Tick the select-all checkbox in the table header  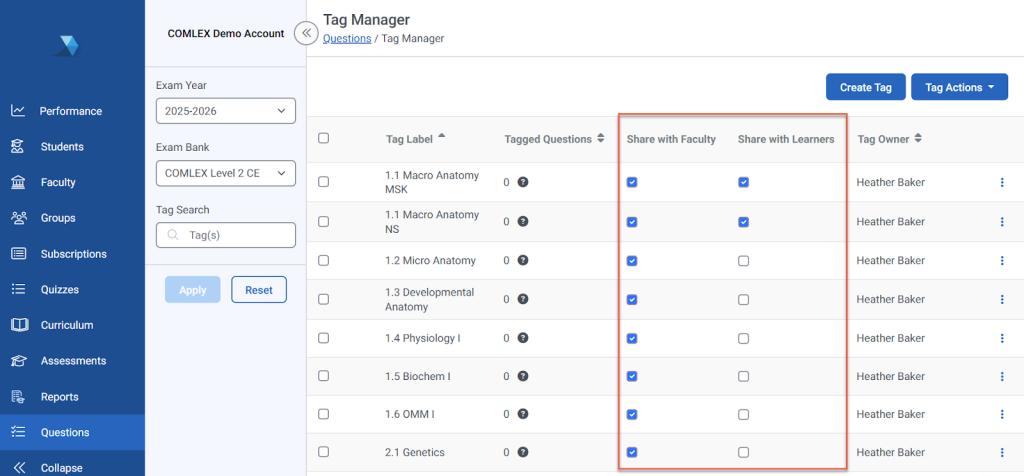coord(323,138)
